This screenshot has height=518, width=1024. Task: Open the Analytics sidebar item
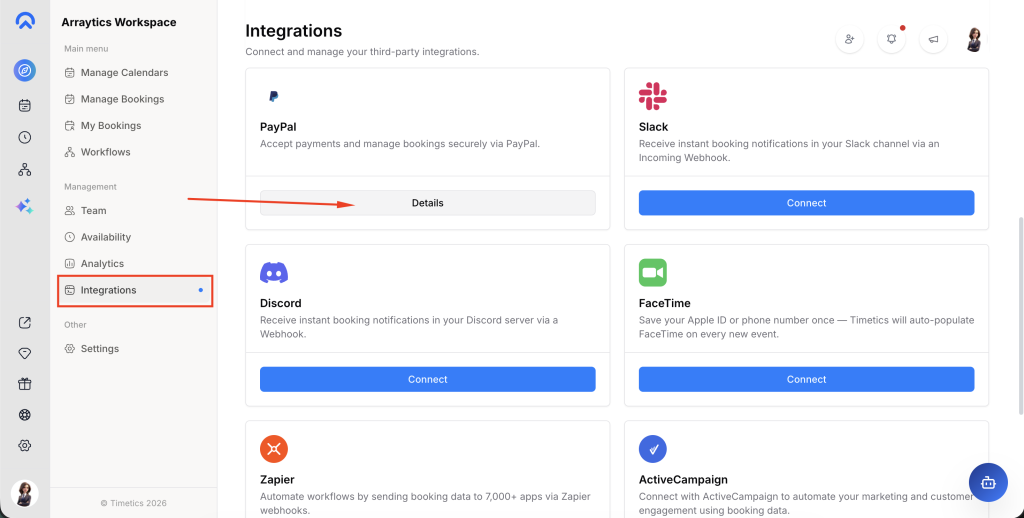[102, 264]
